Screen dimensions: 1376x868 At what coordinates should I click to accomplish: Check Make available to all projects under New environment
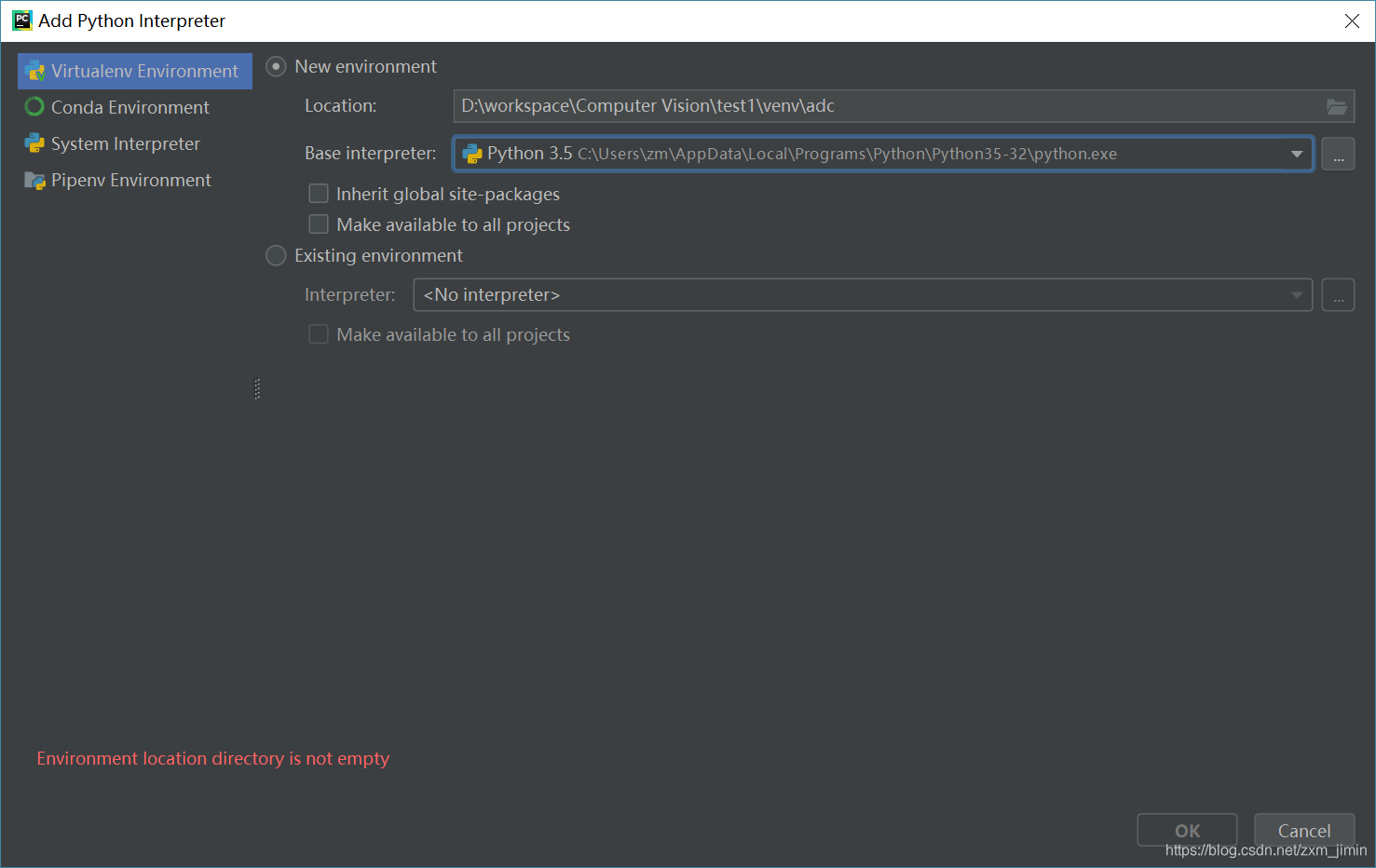319,224
